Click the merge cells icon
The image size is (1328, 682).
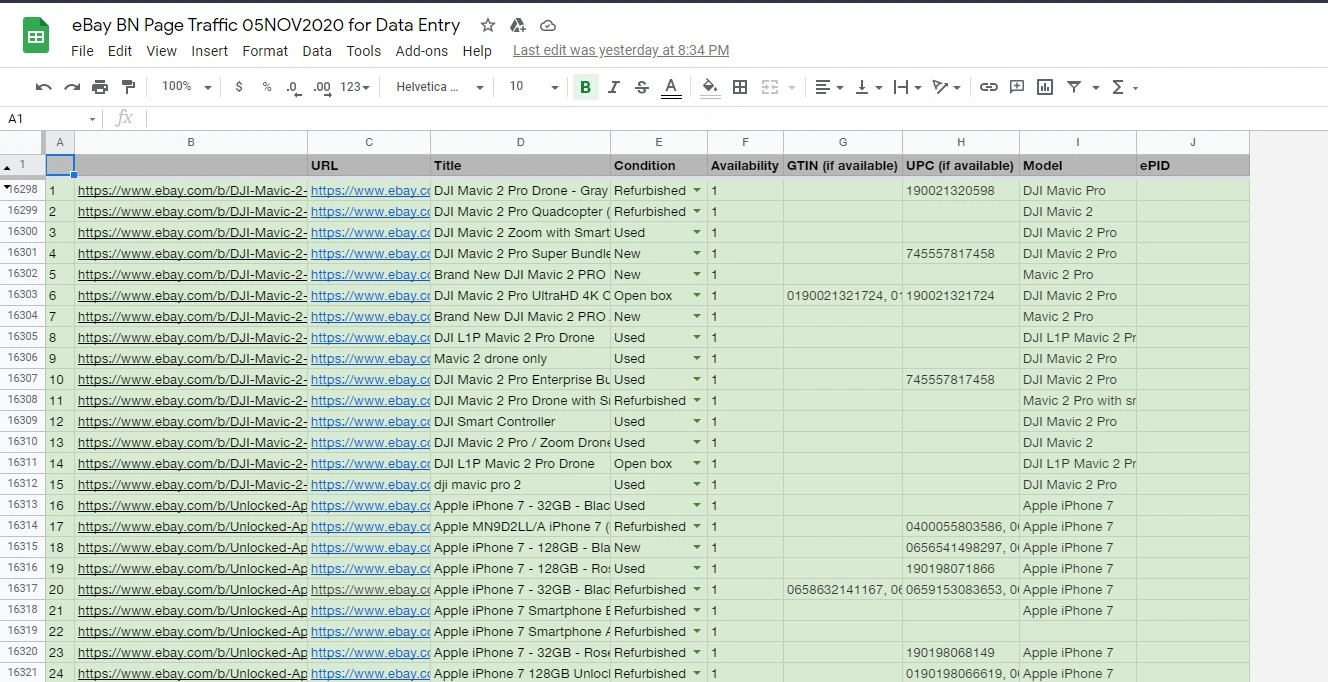click(x=769, y=87)
